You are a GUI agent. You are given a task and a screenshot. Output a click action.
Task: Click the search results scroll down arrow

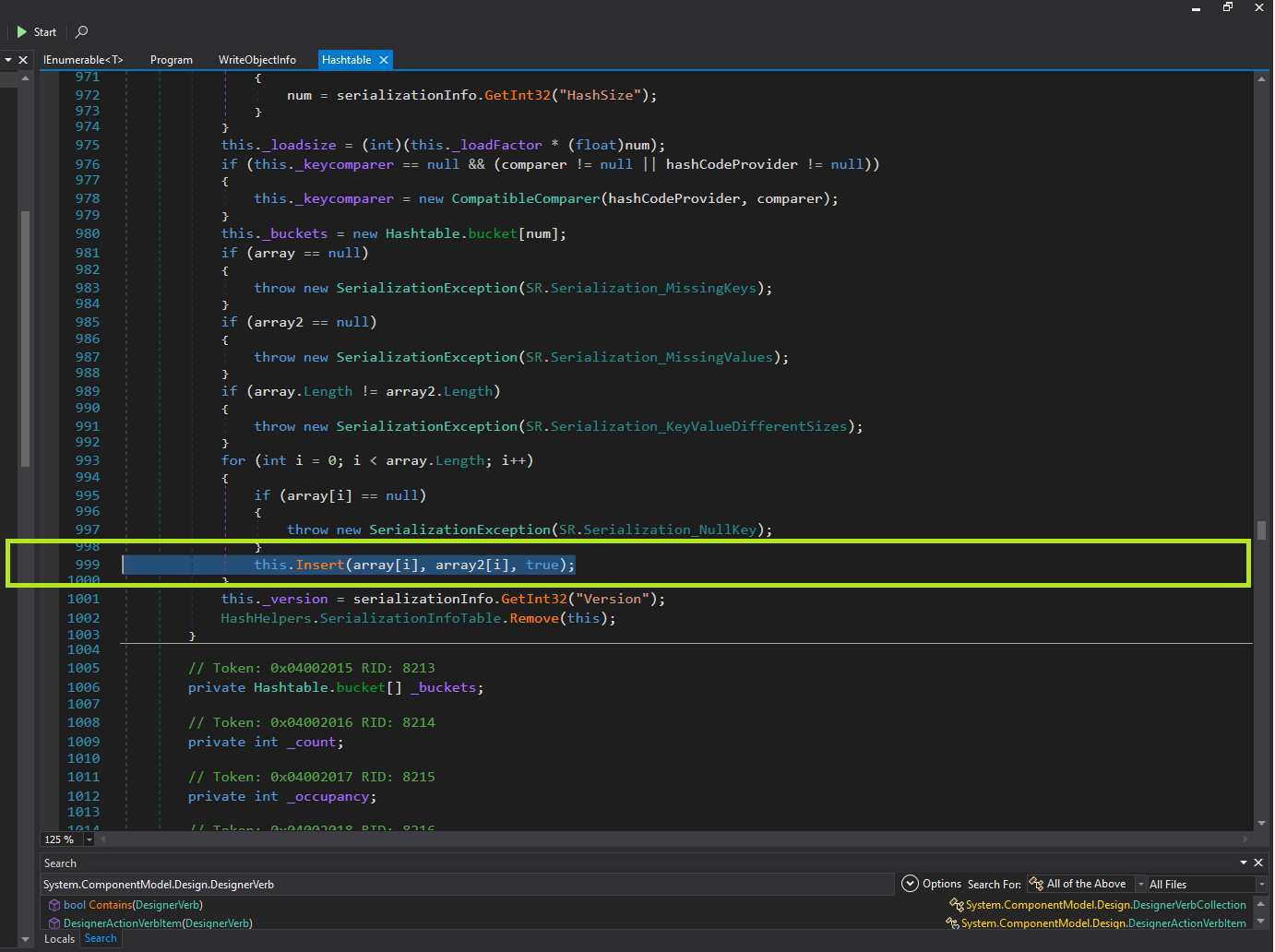pyautogui.click(x=1261, y=922)
